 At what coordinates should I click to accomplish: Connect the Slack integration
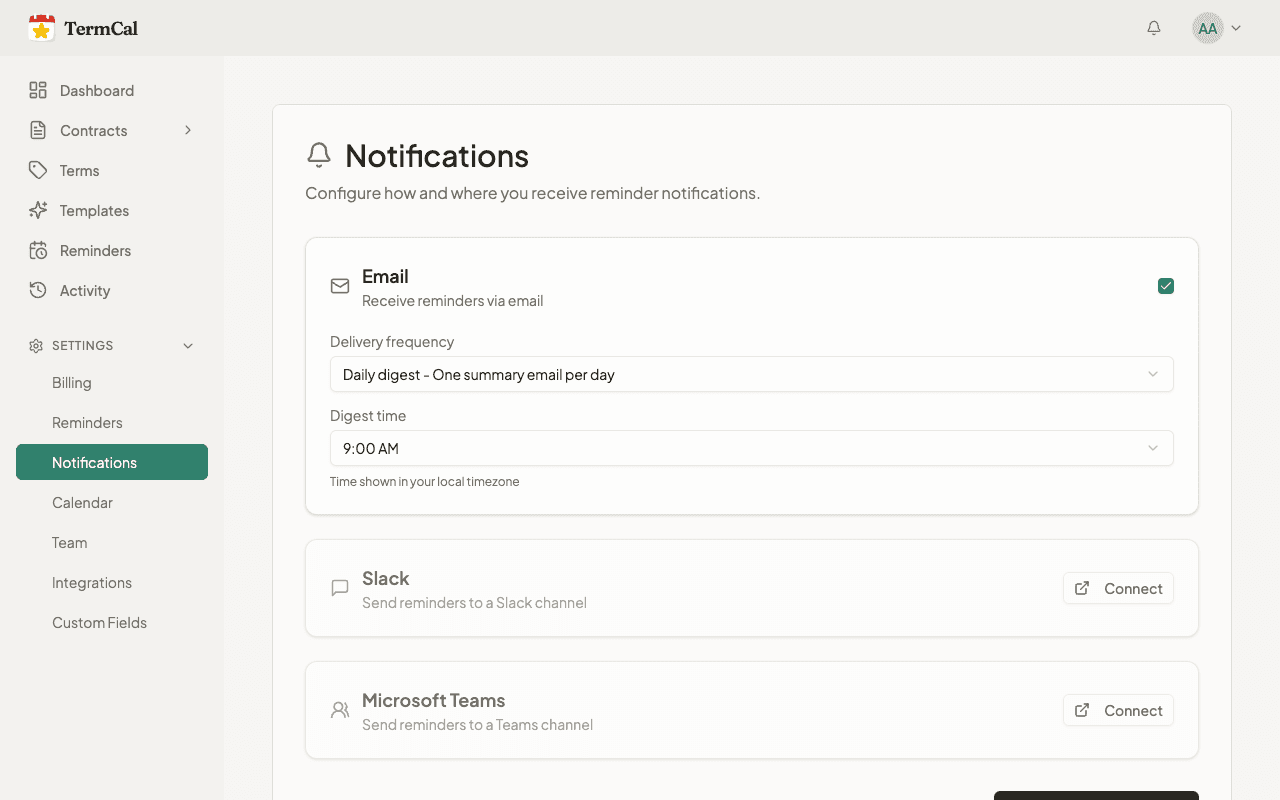coord(1118,589)
